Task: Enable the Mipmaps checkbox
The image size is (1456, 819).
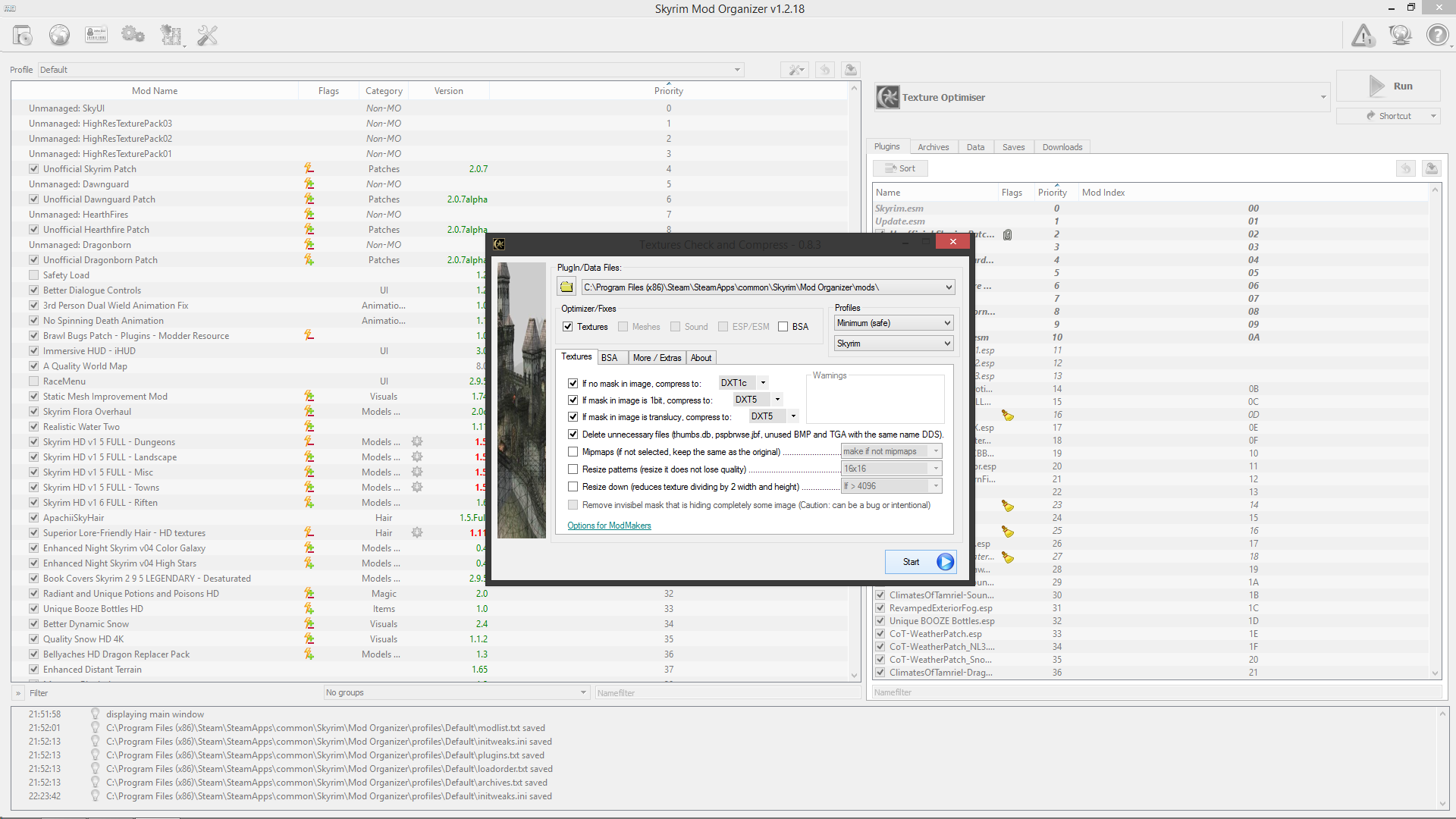Action: pos(573,451)
